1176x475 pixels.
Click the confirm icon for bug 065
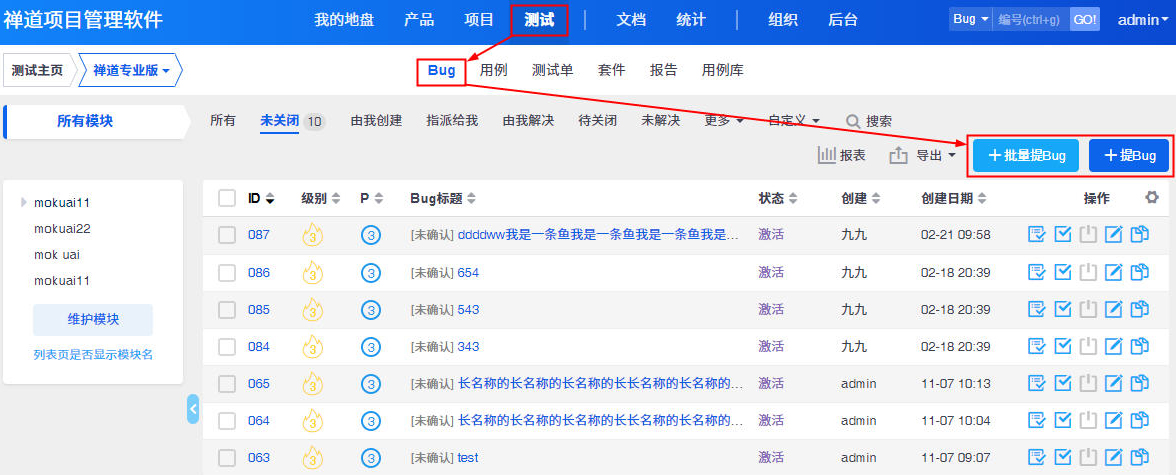coord(1036,383)
